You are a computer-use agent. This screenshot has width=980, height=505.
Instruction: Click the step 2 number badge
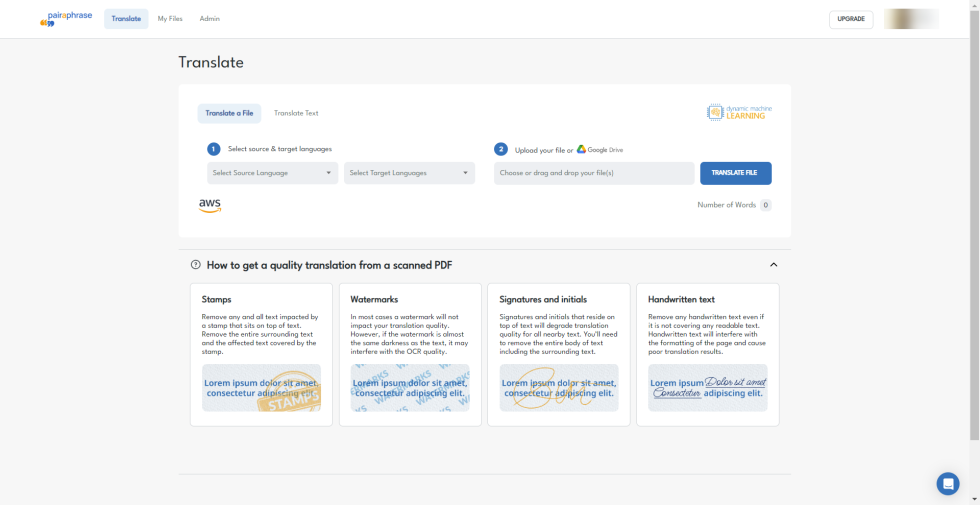(501, 149)
